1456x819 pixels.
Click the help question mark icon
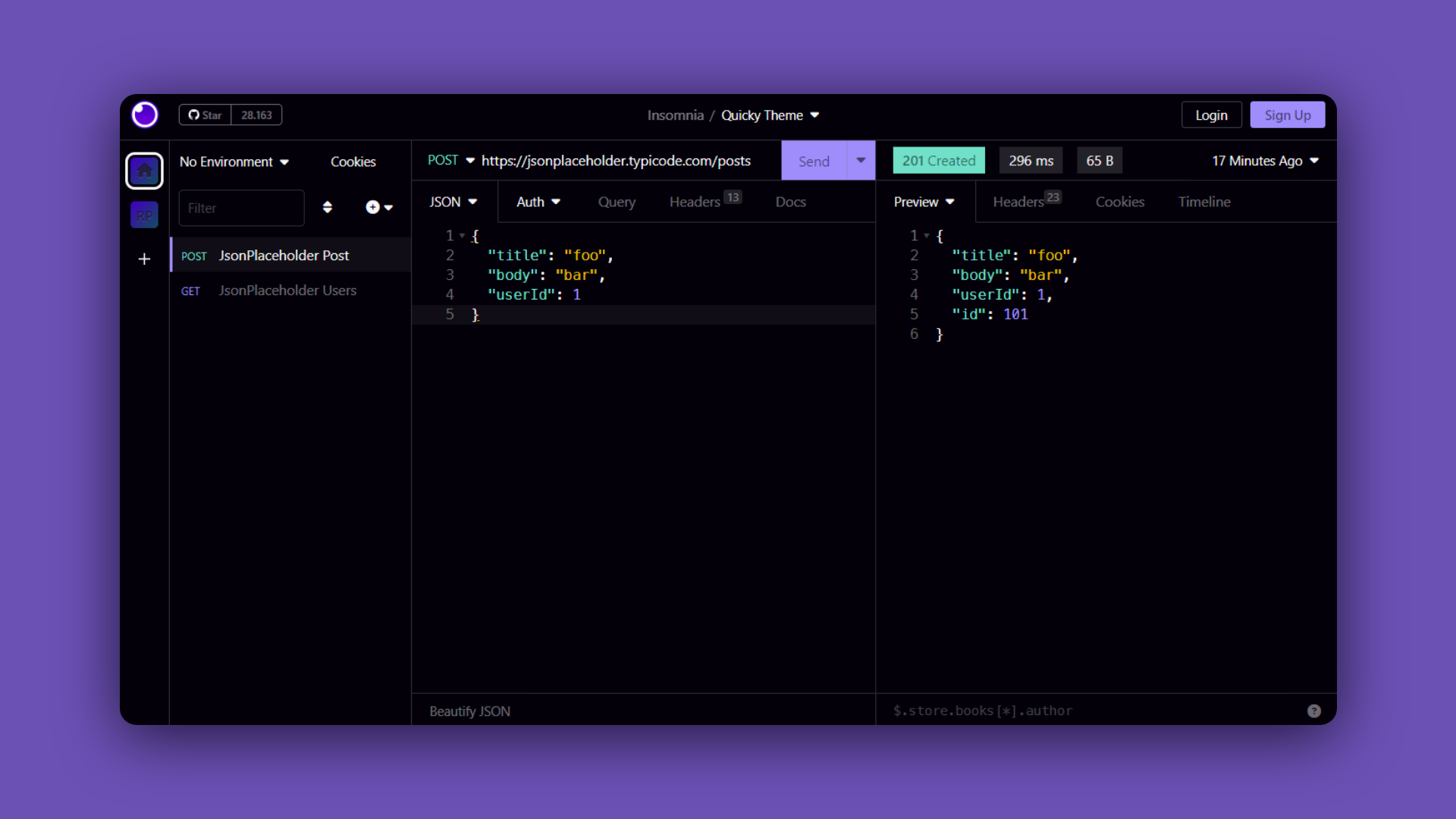click(1314, 711)
